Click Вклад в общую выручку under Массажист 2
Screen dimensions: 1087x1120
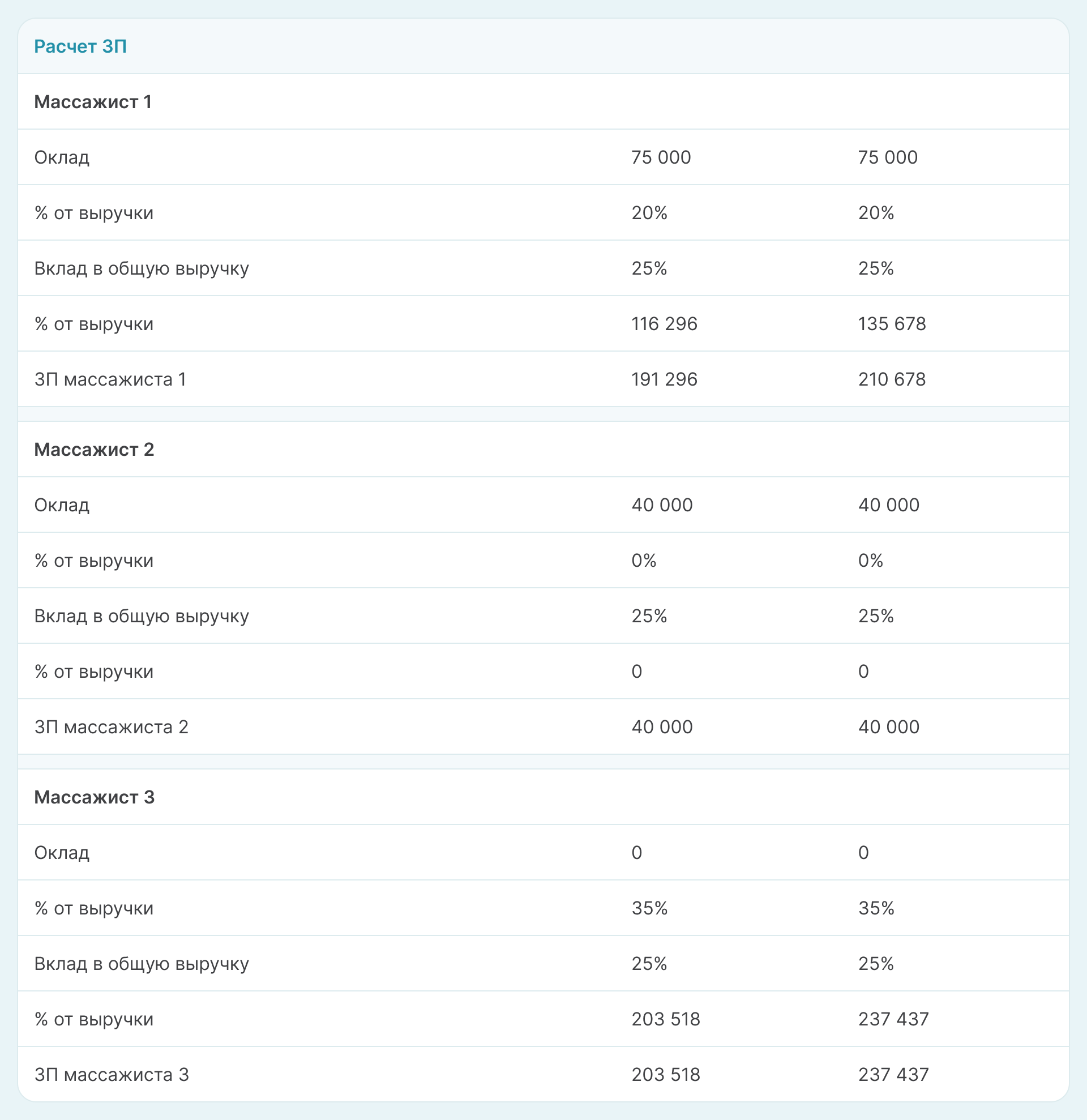(x=142, y=616)
